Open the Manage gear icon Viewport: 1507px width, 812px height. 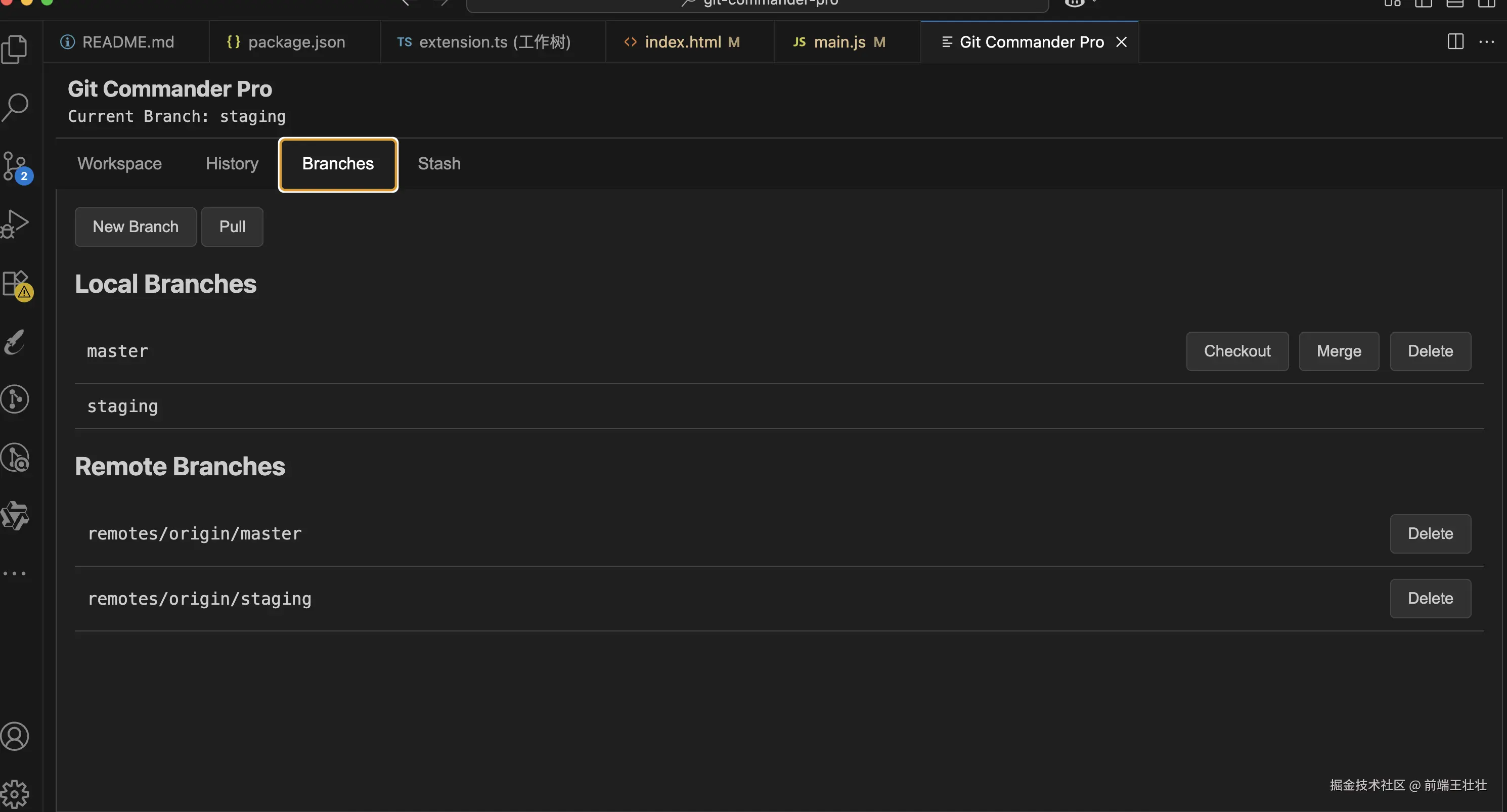[x=15, y=793]
